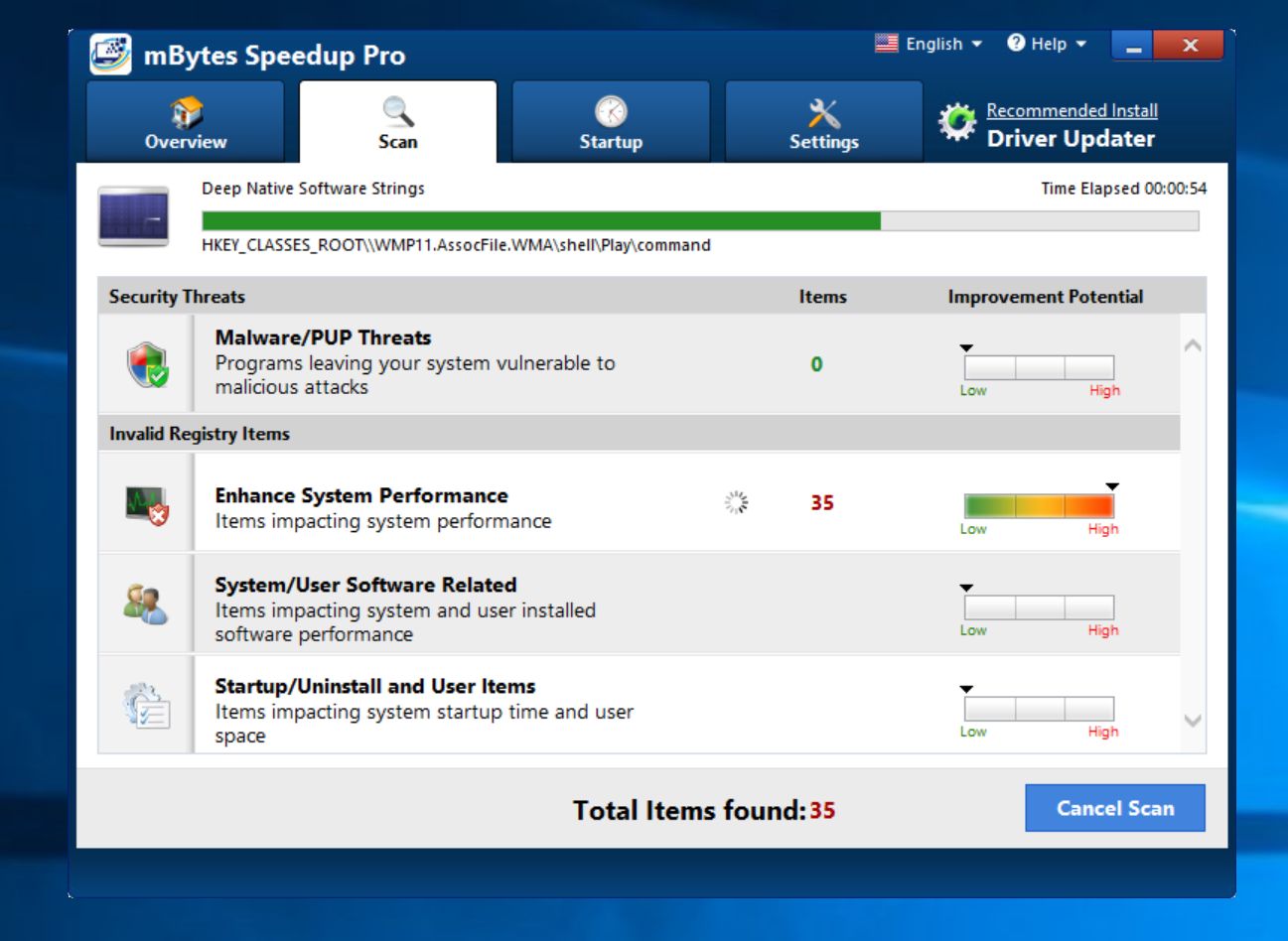Screen dimensions: 1288x941
Task: Select the Enhance System Performance heading
Action: point(361,495)
